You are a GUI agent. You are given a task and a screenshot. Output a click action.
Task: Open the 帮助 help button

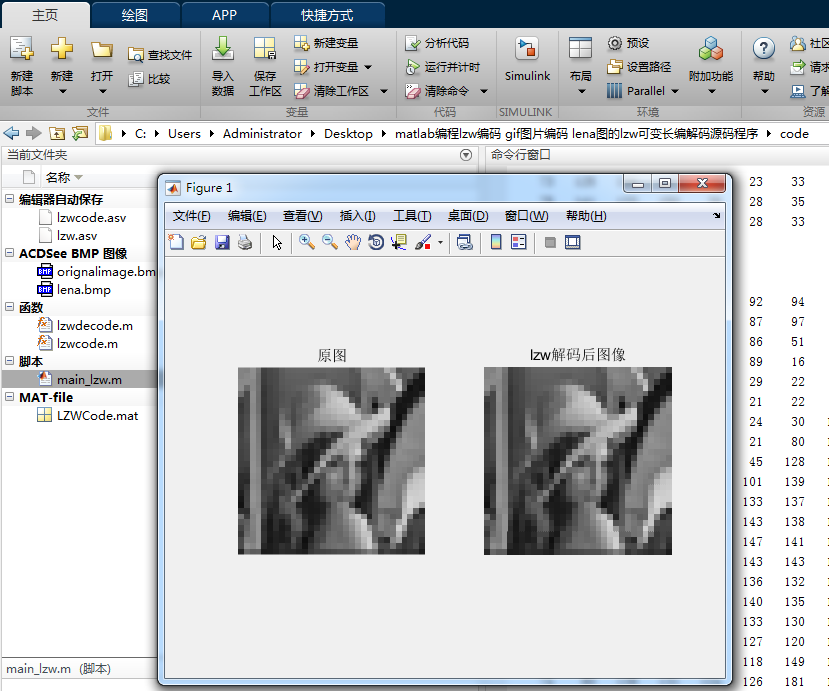[x=763, y=66]
